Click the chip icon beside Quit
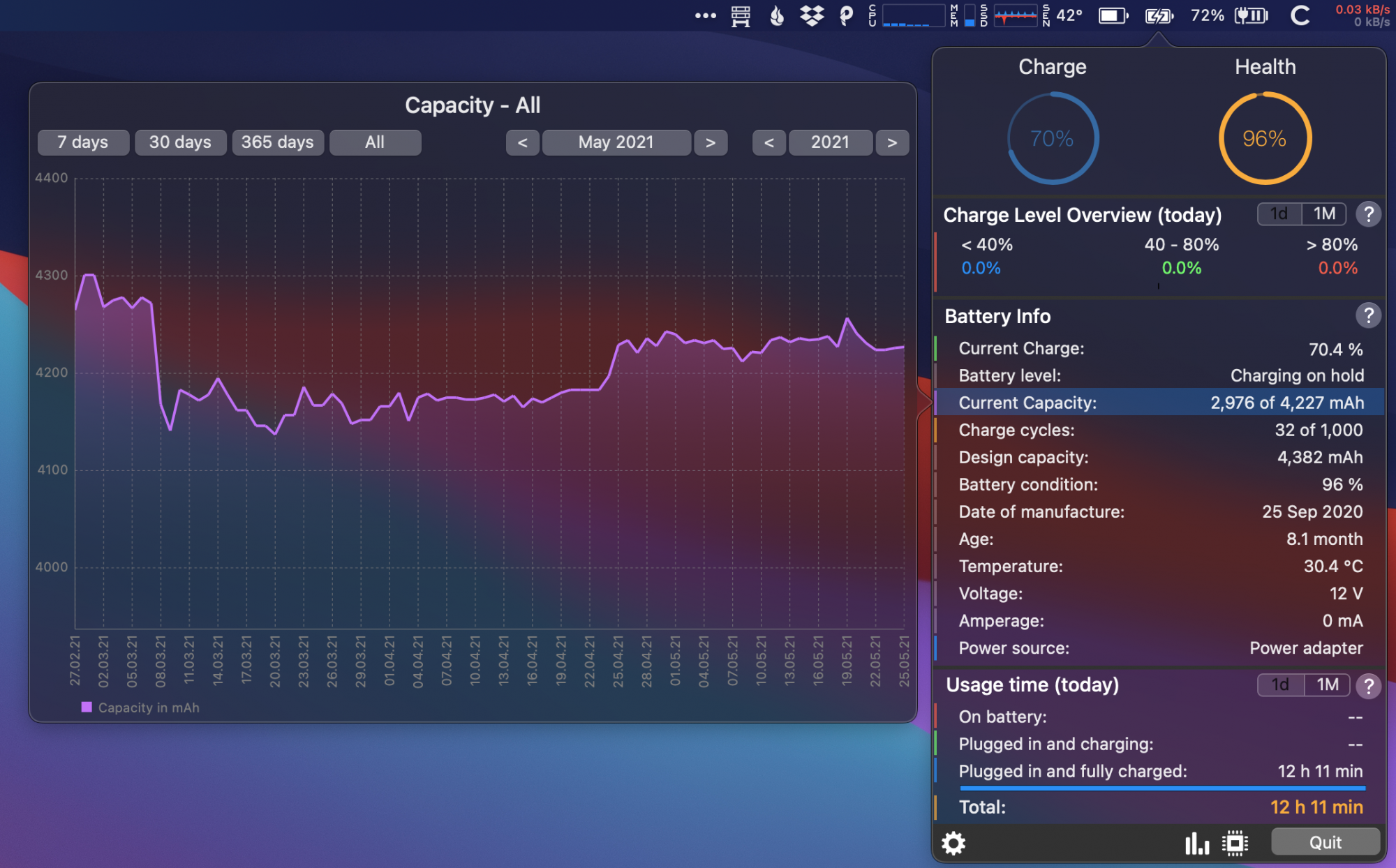 tap(1235, 843)
